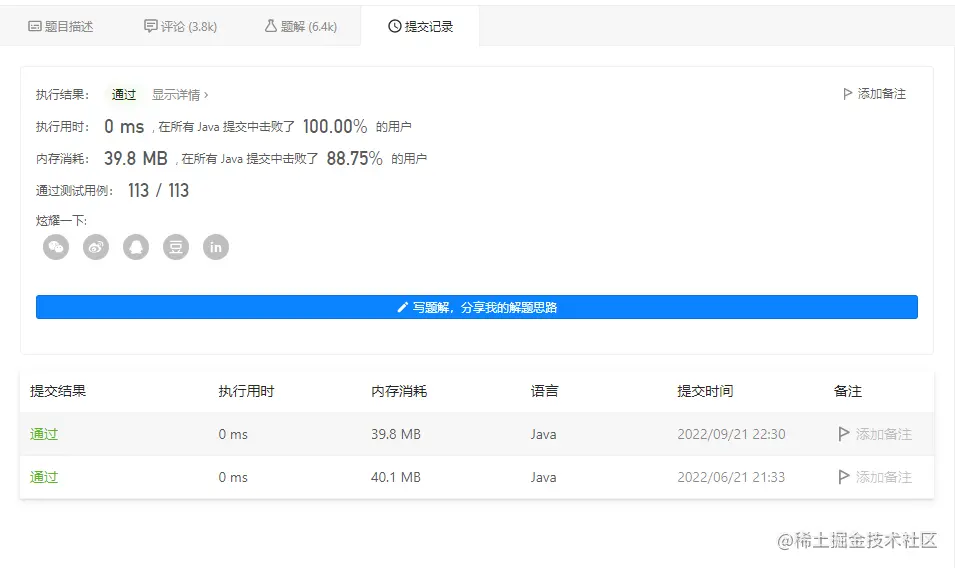955x568 pixels.
Task: Select the 提交记录 tab
Action: coord(420,26)
